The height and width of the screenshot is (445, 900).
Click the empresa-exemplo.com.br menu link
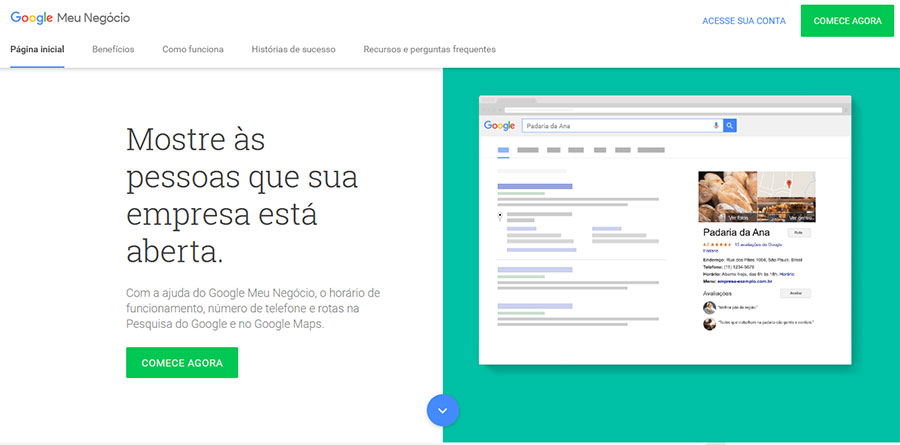click(744, 281)
